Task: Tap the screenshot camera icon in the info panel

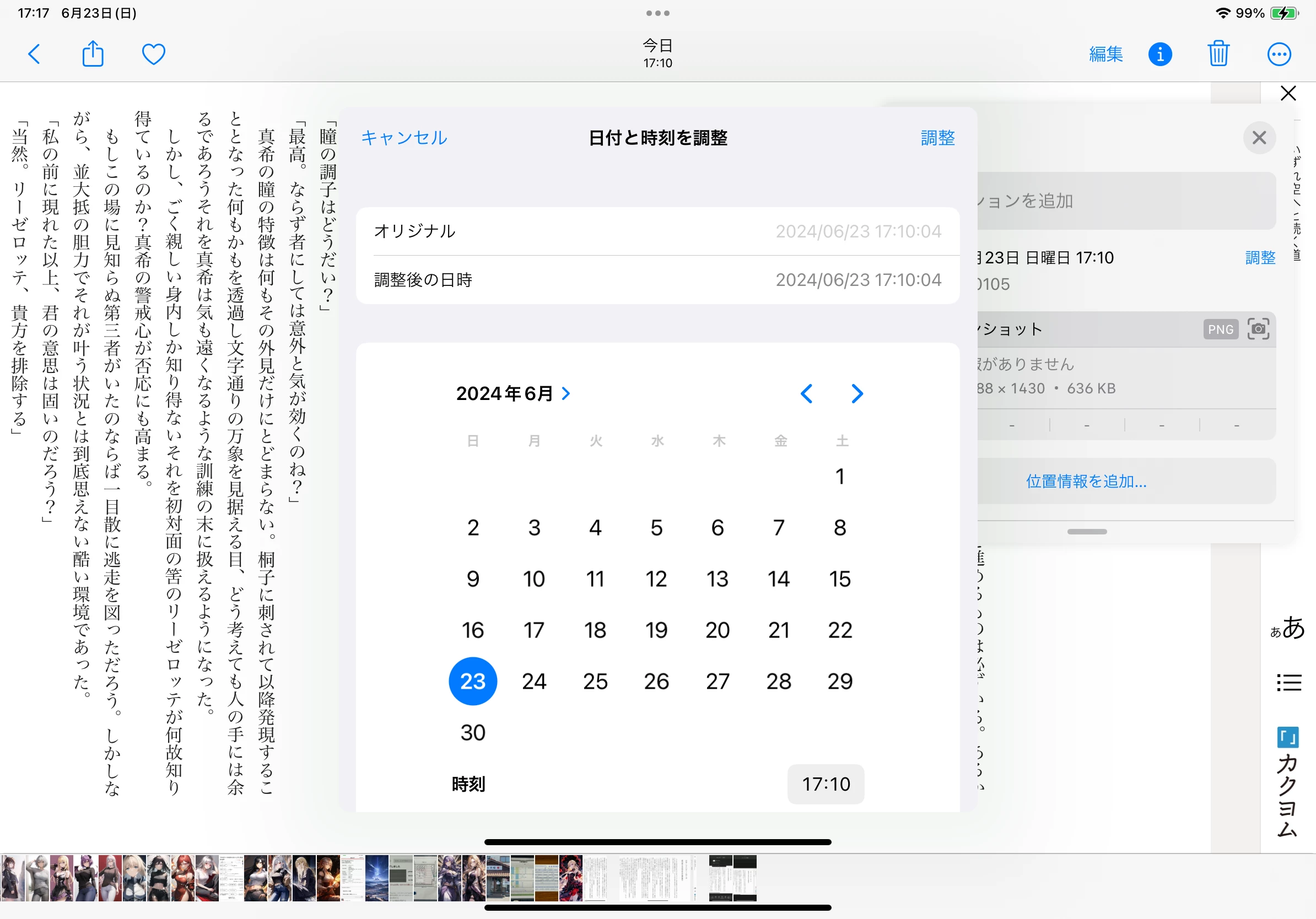Action: [1258, 329]
